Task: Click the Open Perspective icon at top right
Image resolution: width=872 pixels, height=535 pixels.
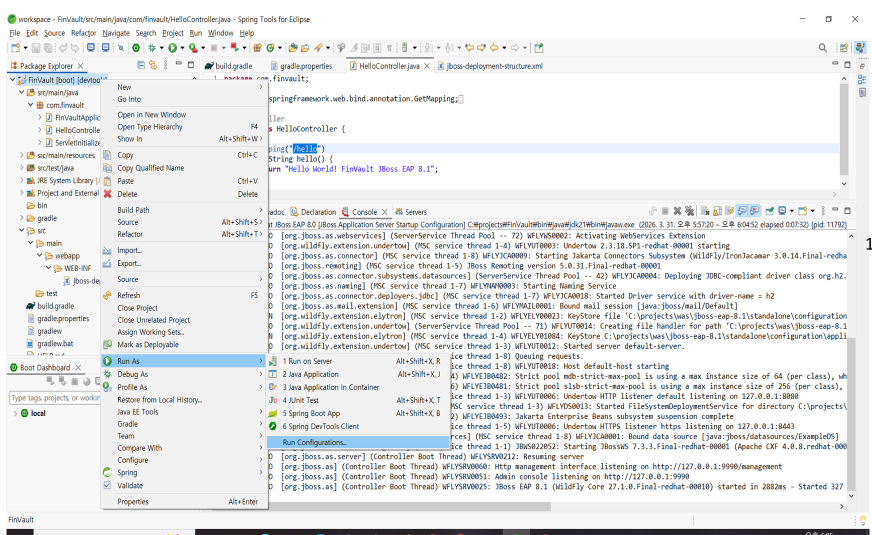Action: [x=844, y=48]
